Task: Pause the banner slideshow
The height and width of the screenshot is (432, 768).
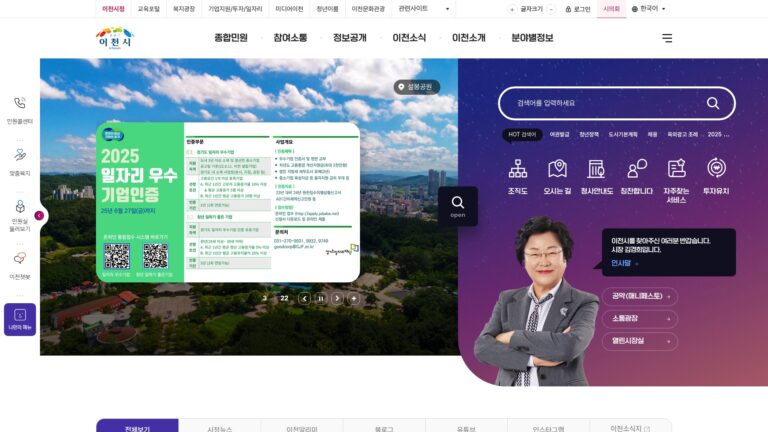Action: (x=321, y=298)
